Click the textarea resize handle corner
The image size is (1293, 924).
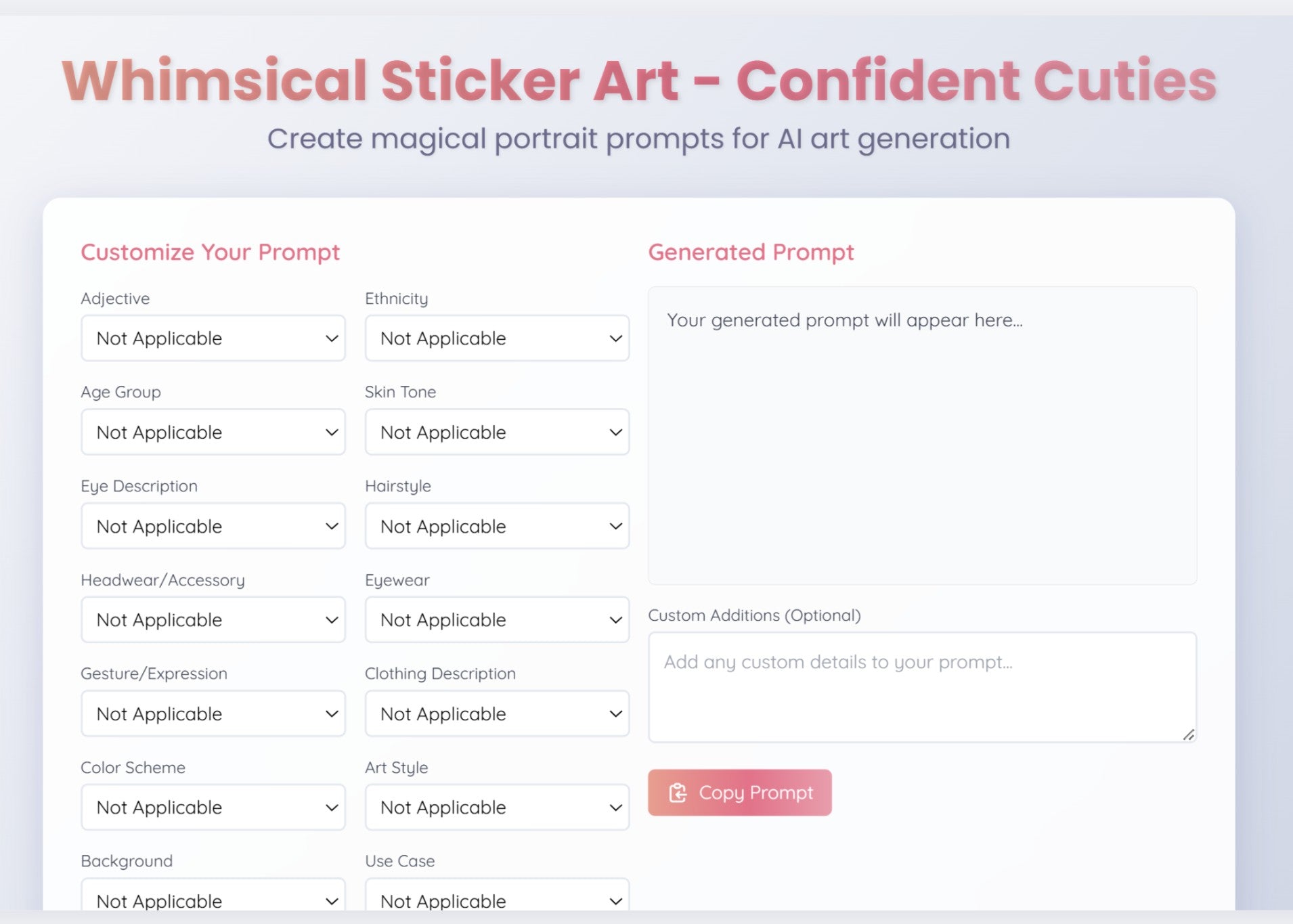1189,735
